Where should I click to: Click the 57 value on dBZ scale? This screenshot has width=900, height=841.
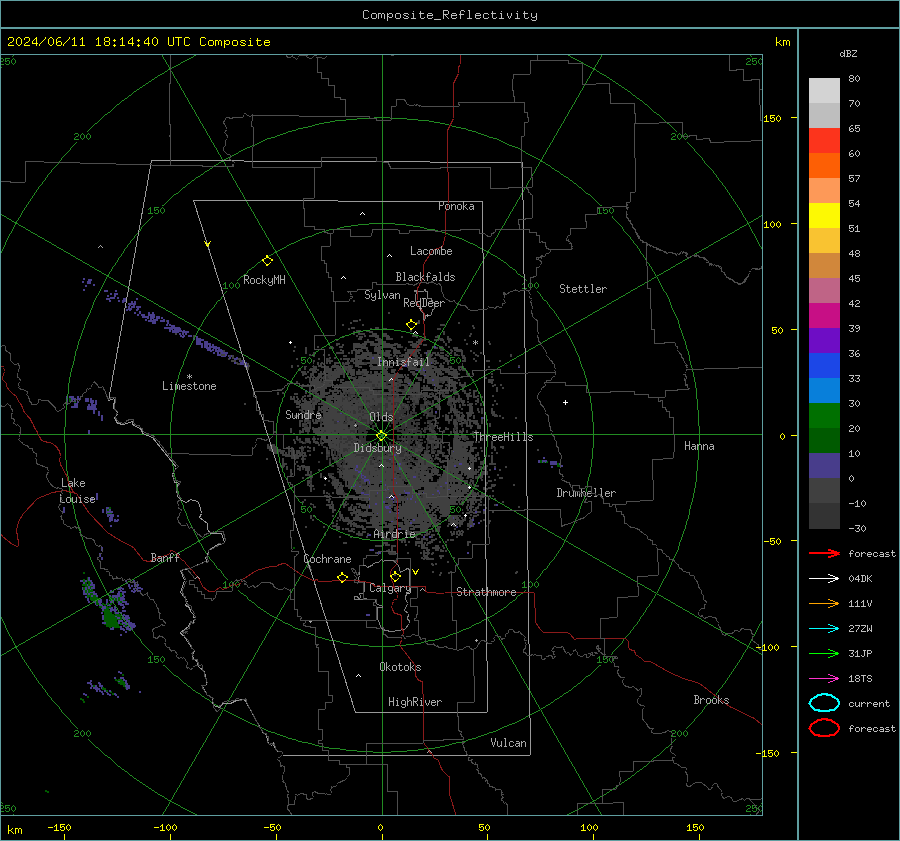pyautogui.click(x=854, y=179)
